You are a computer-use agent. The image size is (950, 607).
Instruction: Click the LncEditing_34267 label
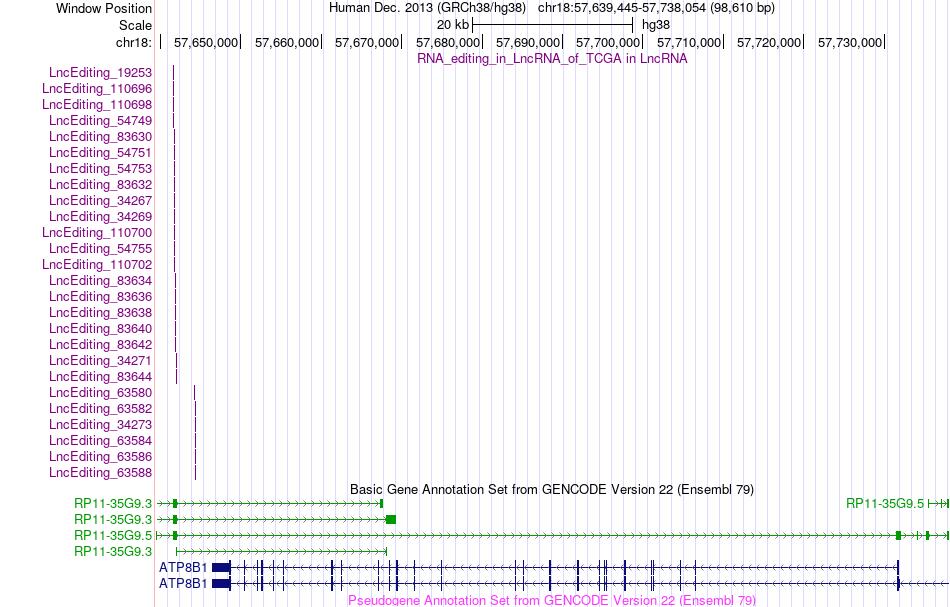pos(101,201)
